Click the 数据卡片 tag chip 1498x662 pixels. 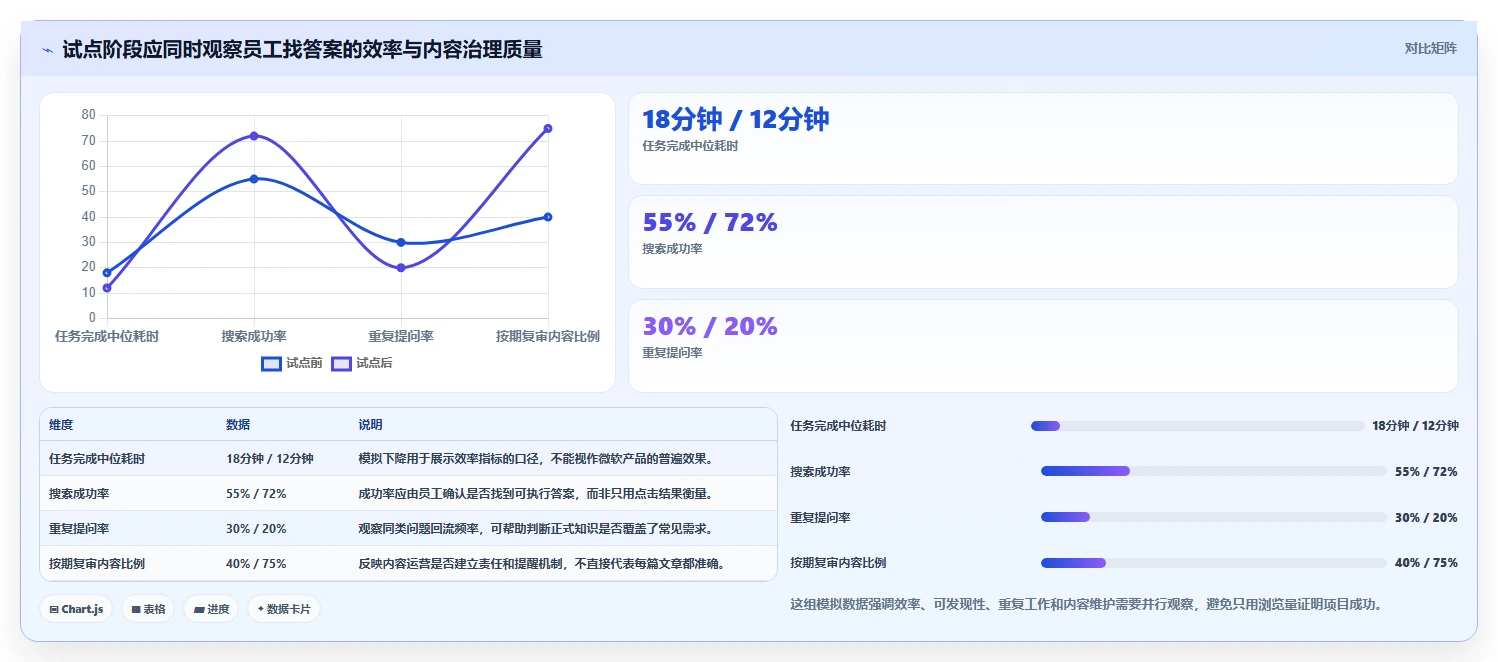284,609
